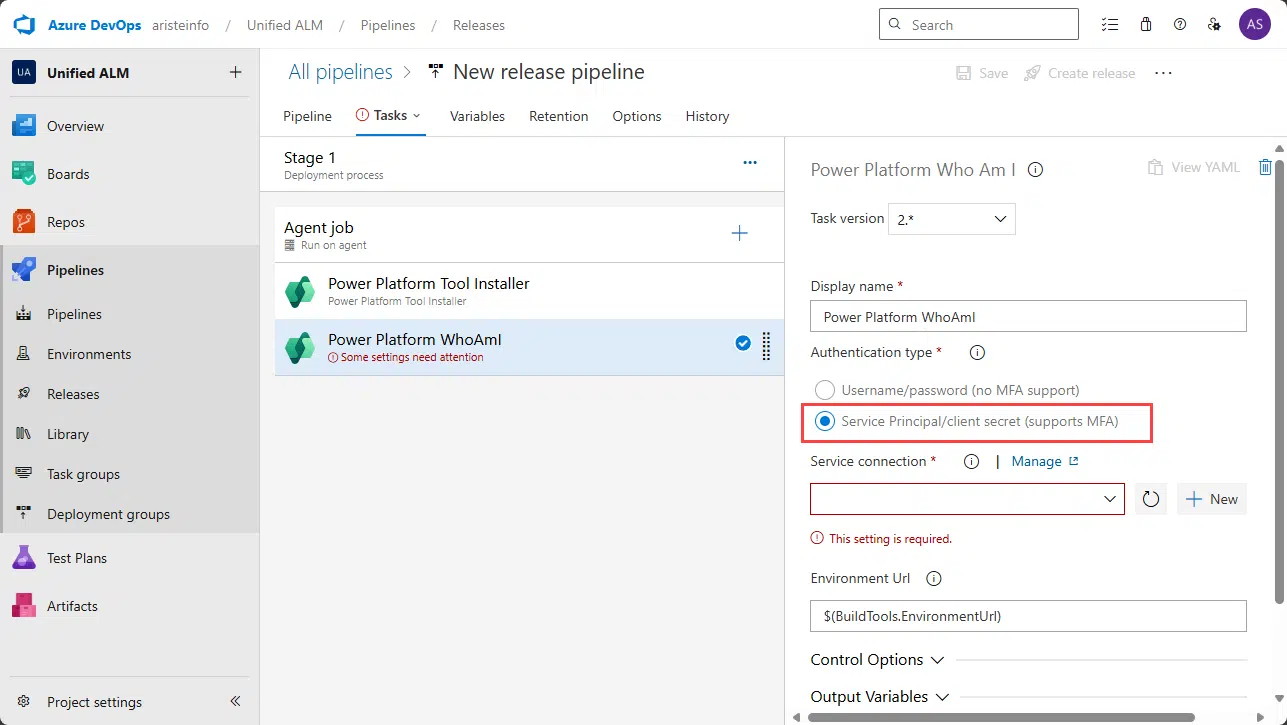1287x725 pixels.
Task: Expand the Control Options section
Action: (x=876, y=660)
